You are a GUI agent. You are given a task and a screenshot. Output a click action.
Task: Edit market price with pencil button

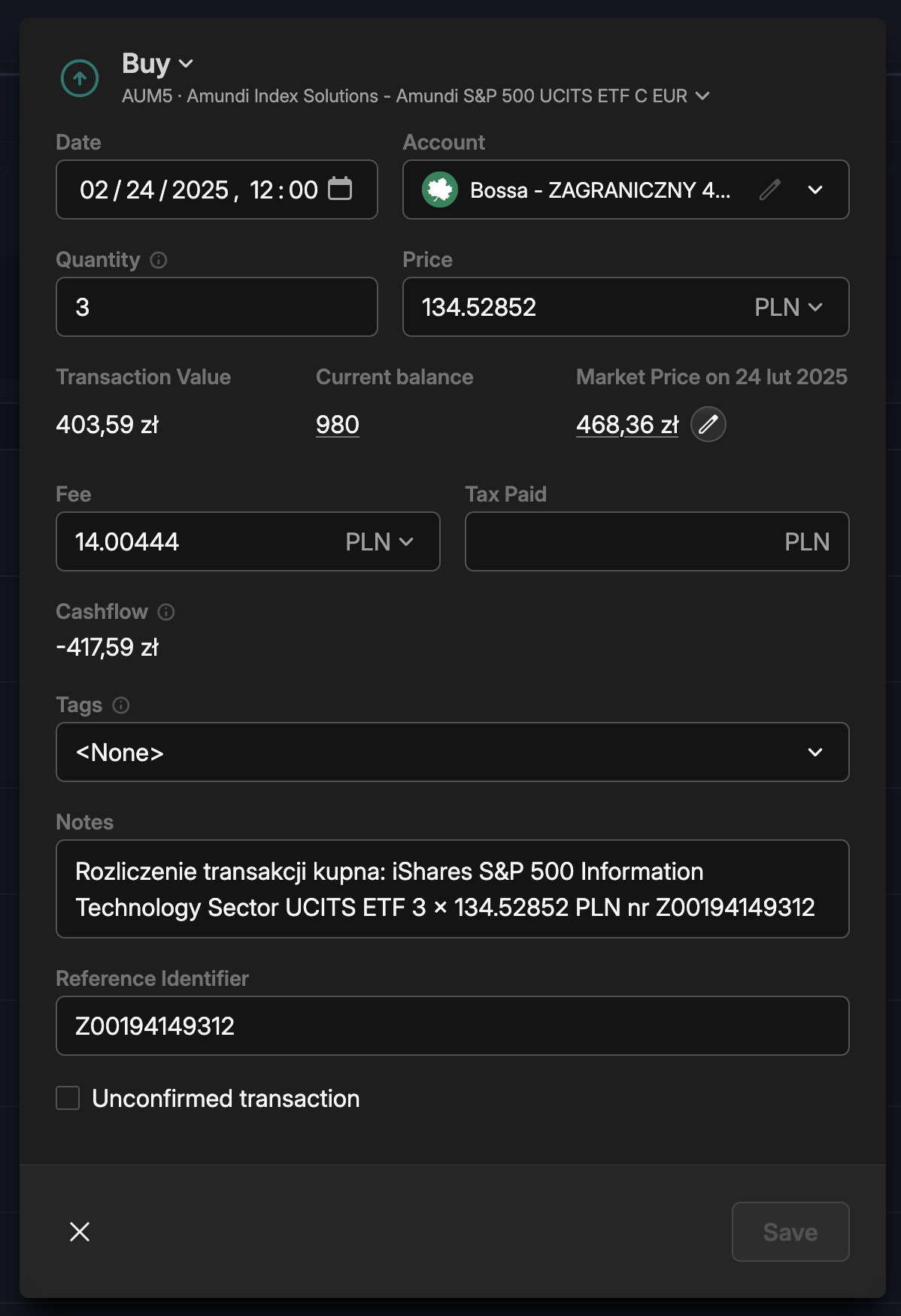(x=708, y=424)
